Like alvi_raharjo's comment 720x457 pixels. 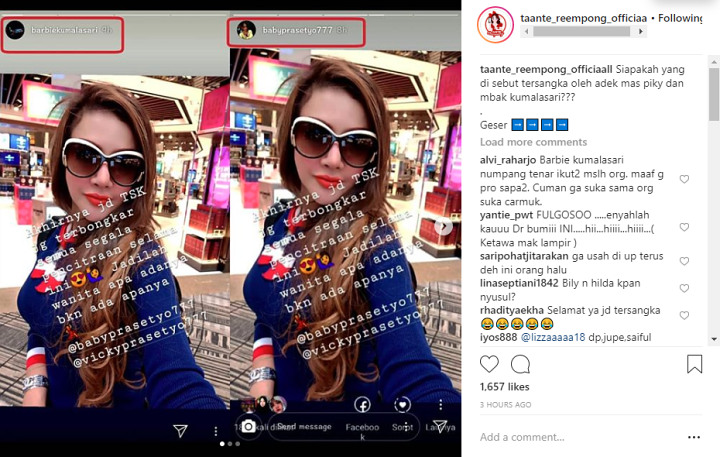pos(684,179)
